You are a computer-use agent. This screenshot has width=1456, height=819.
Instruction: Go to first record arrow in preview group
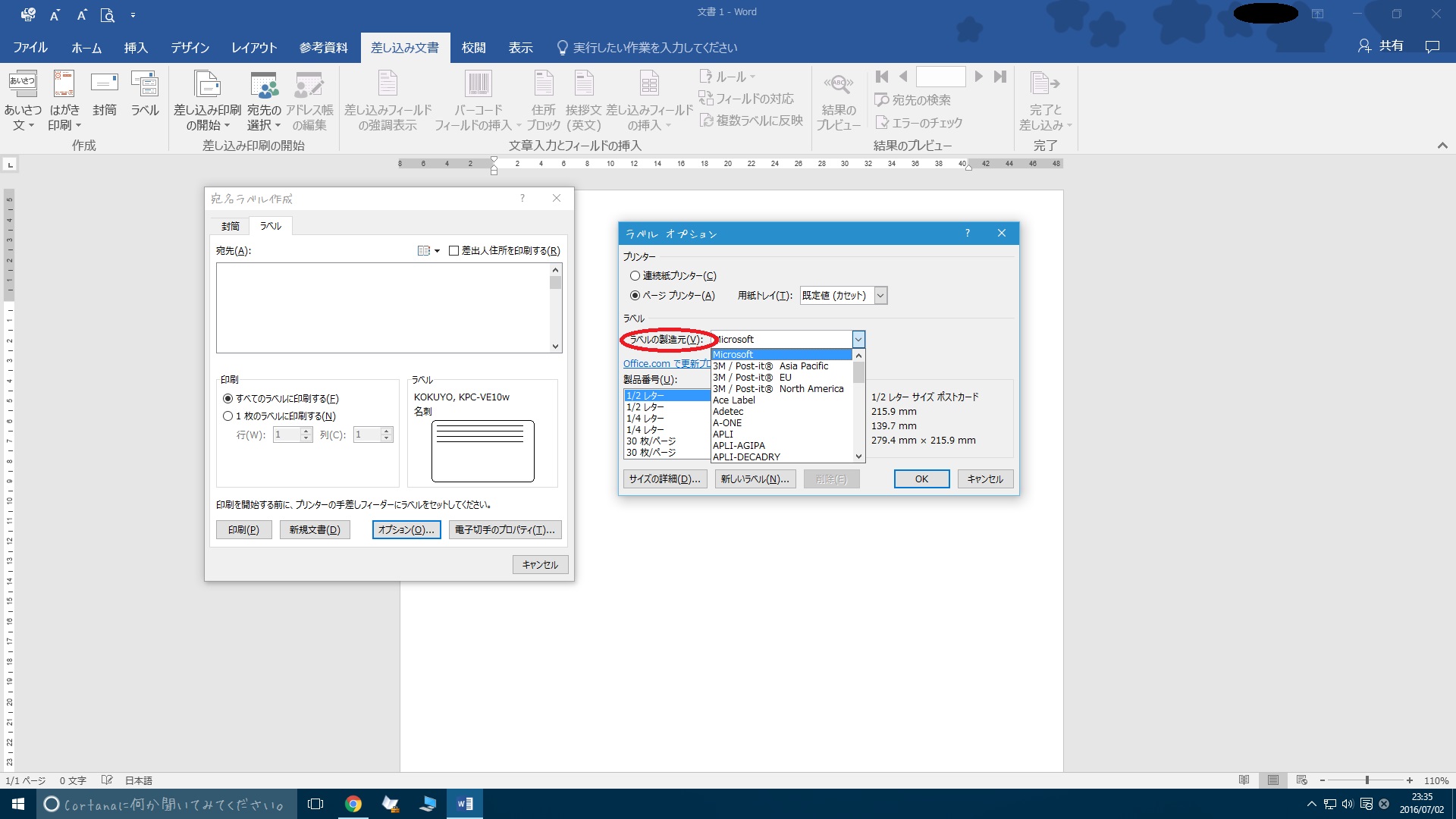(881, 77)
